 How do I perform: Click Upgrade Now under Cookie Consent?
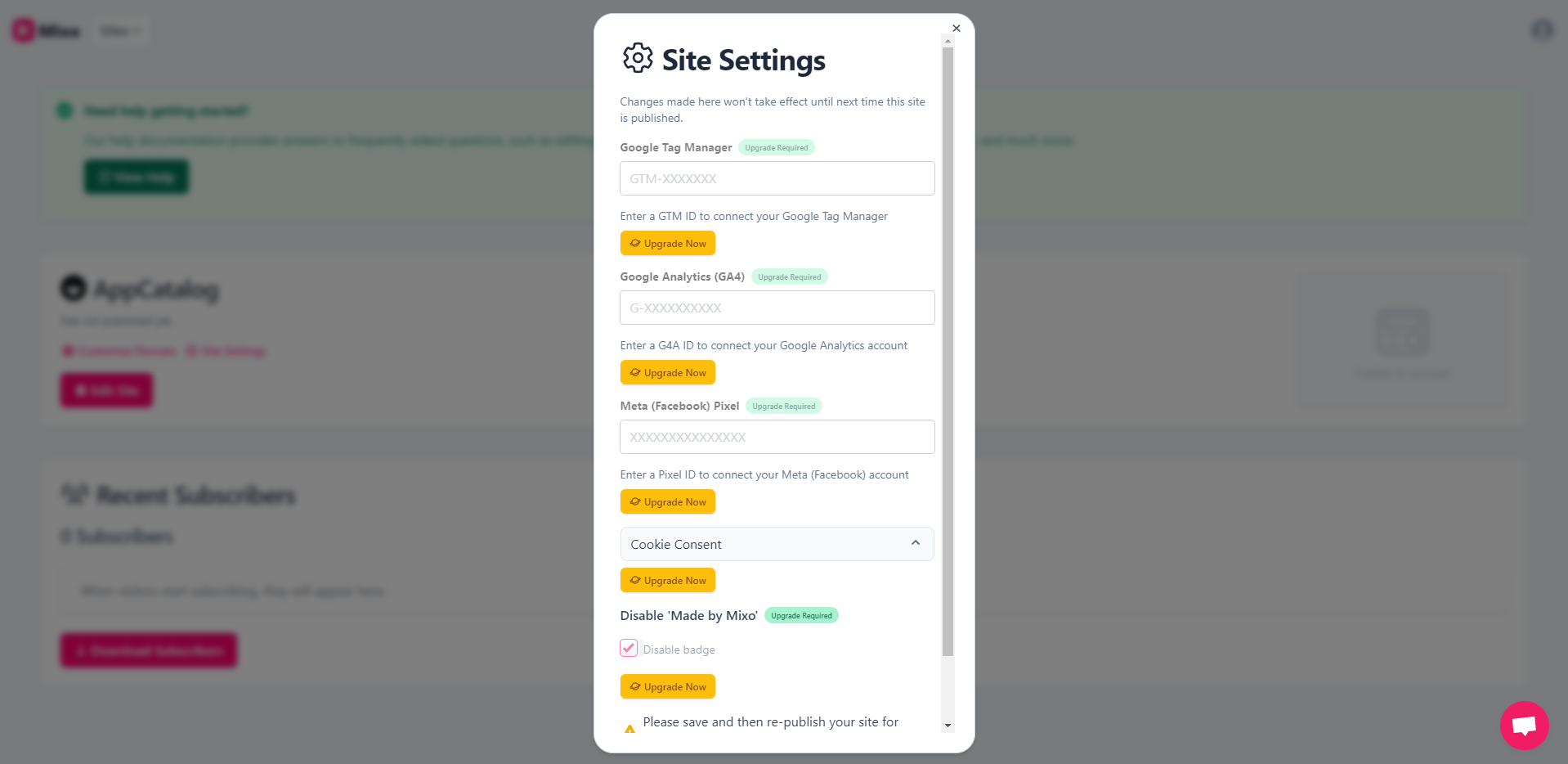point(667,581)
